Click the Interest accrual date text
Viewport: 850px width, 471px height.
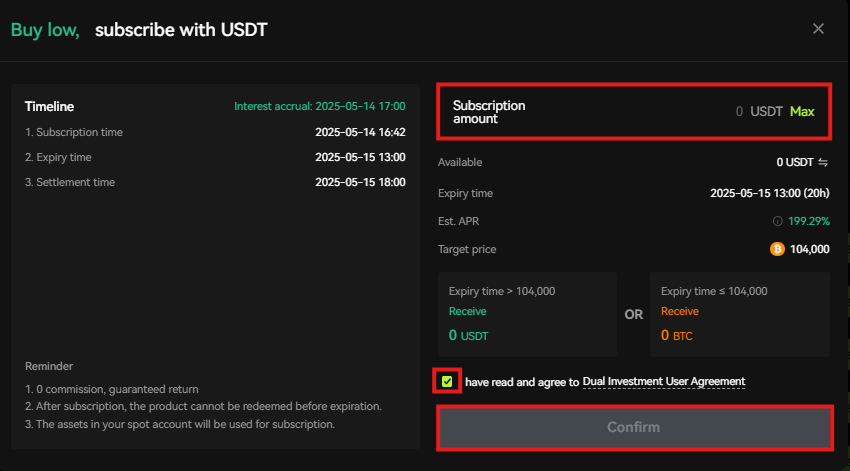[x=319, y=106]
